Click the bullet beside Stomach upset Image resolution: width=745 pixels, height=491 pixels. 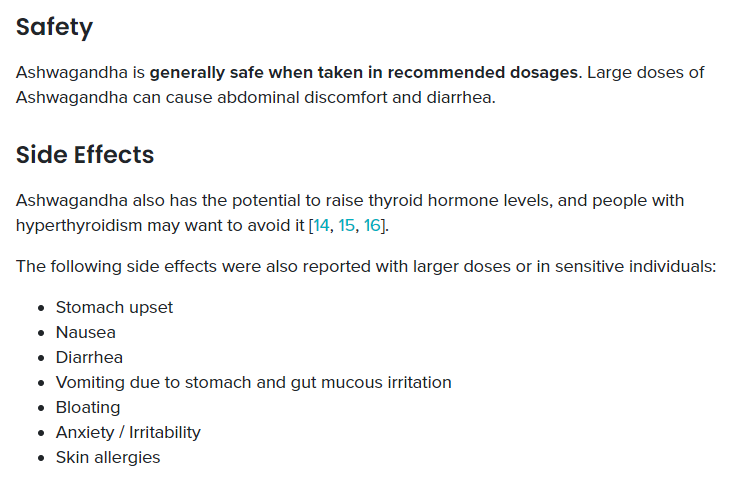pyautogui.click(x=41, y=308)
